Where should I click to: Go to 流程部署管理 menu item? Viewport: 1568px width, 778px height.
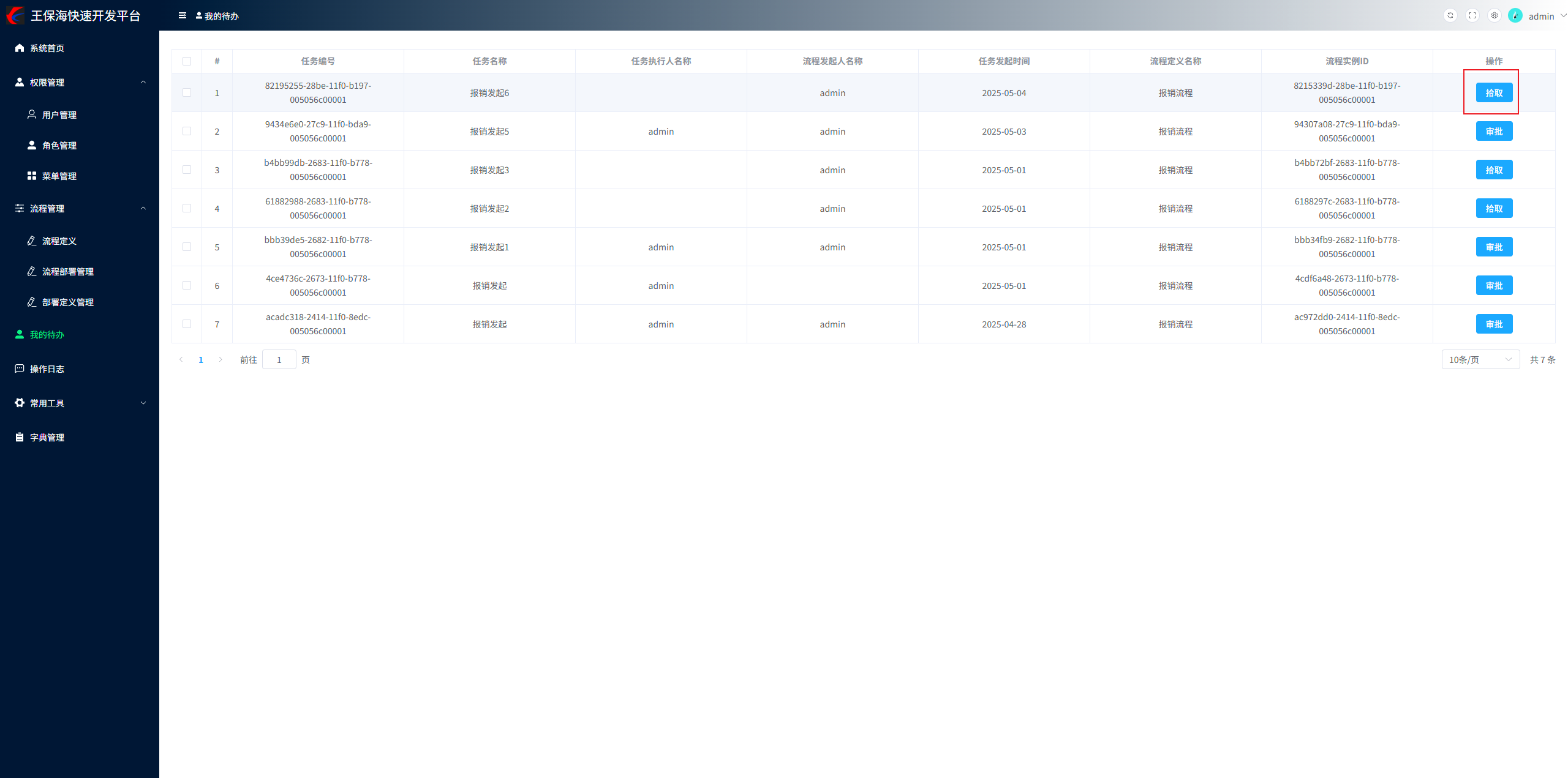[x=67, y=272]
